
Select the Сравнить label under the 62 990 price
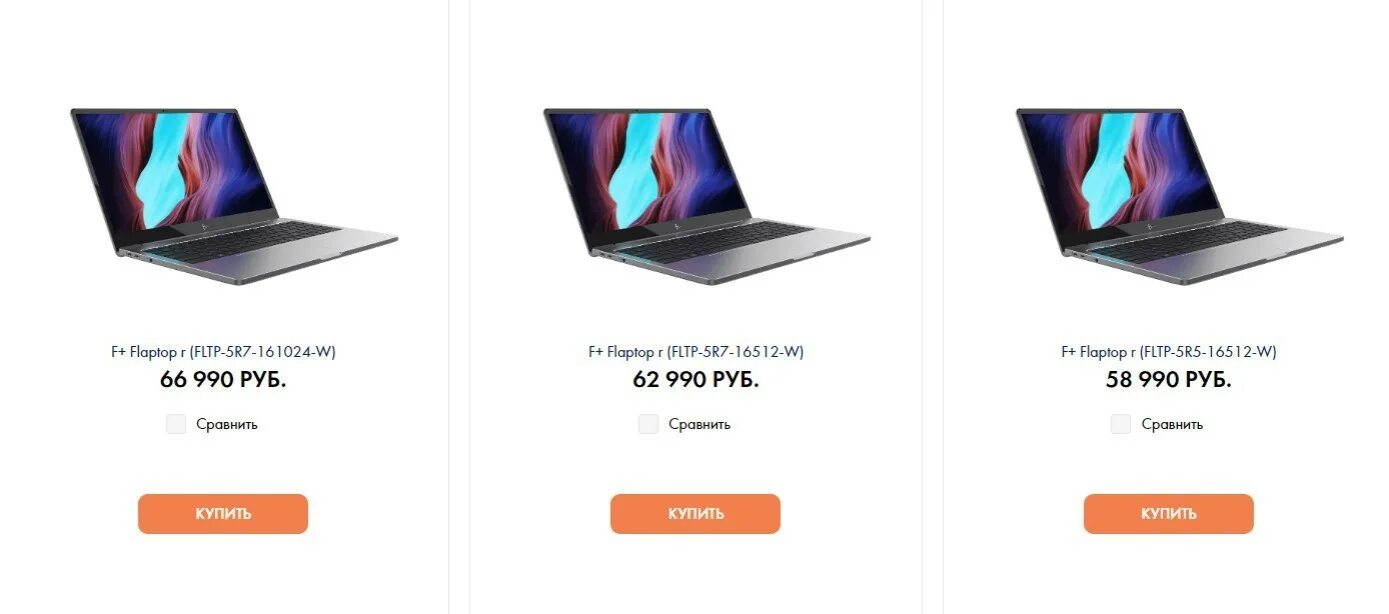pos(700,424)
